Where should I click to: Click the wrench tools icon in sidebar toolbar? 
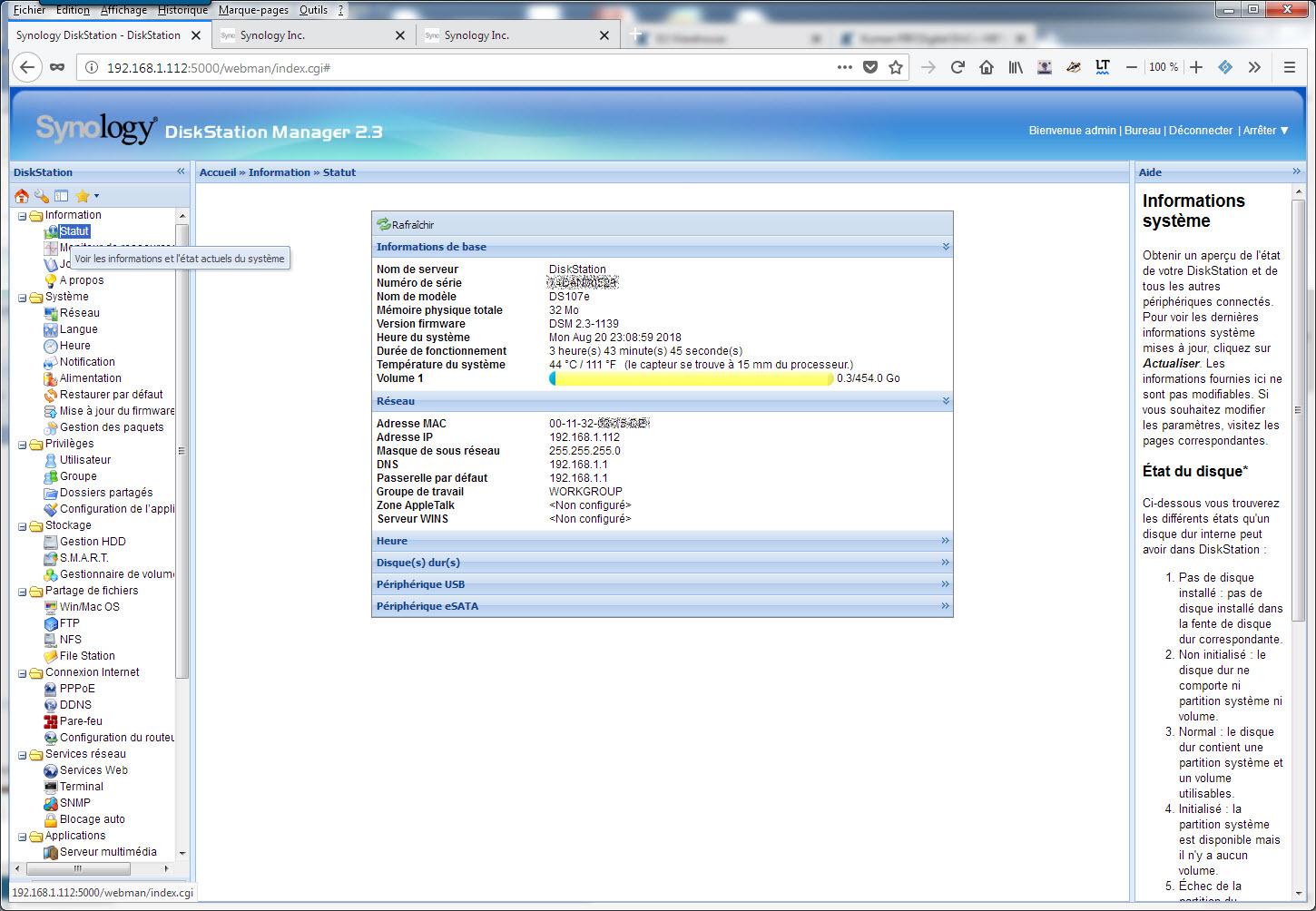pos(42,196)
